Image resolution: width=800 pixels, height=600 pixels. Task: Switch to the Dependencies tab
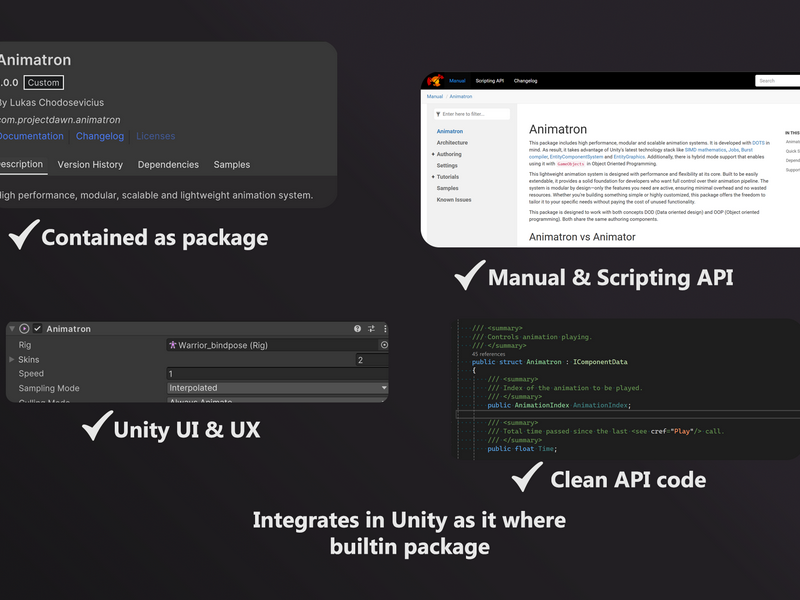click(168, 165)
